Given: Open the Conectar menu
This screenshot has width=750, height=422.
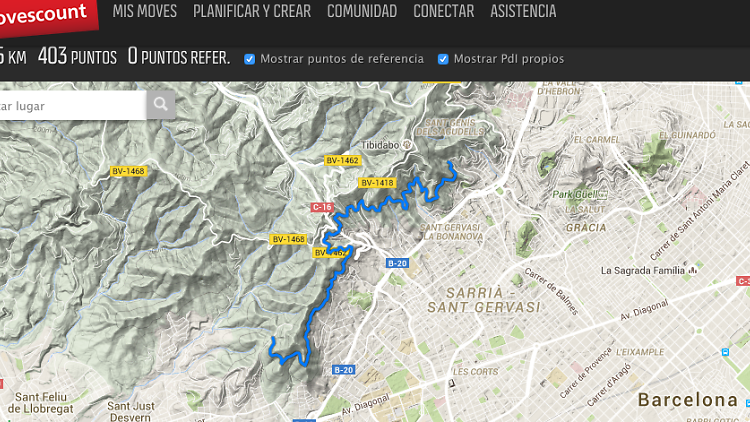Looking at the screenshot, I should coord(444,11).
